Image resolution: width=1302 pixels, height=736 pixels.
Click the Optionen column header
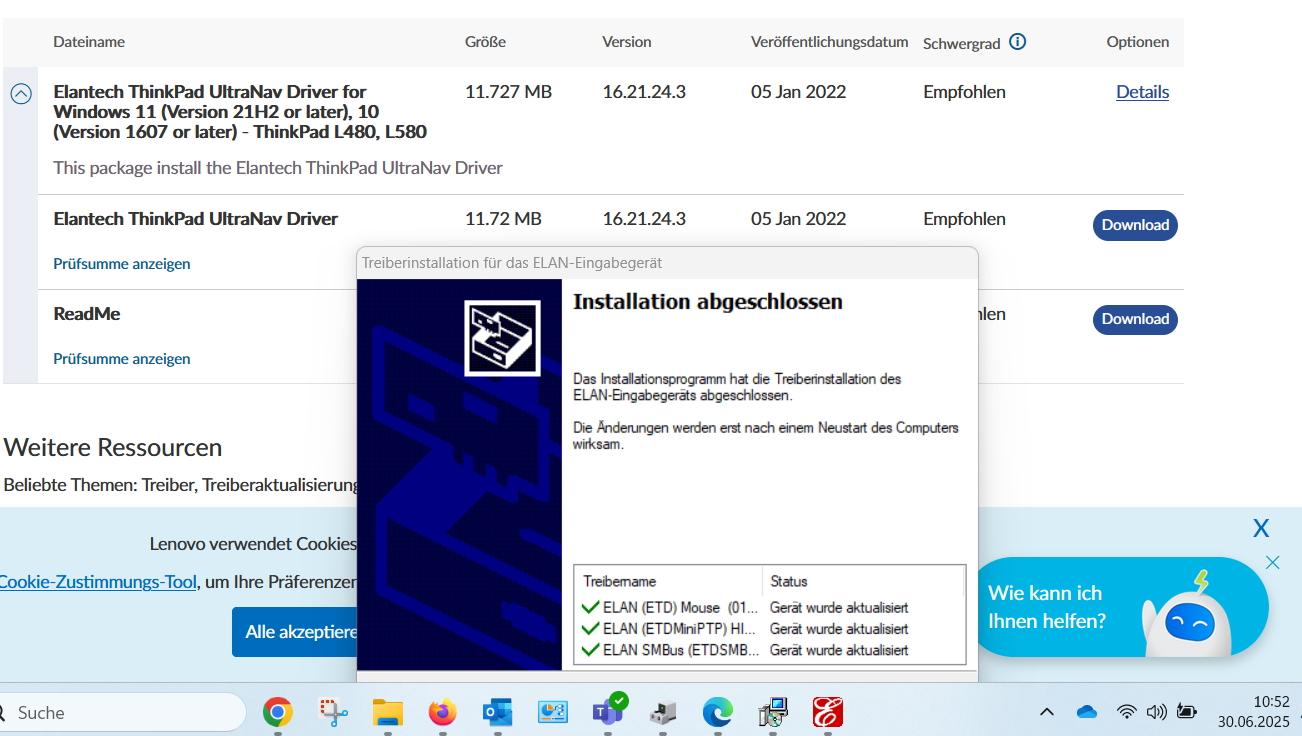1138,42
